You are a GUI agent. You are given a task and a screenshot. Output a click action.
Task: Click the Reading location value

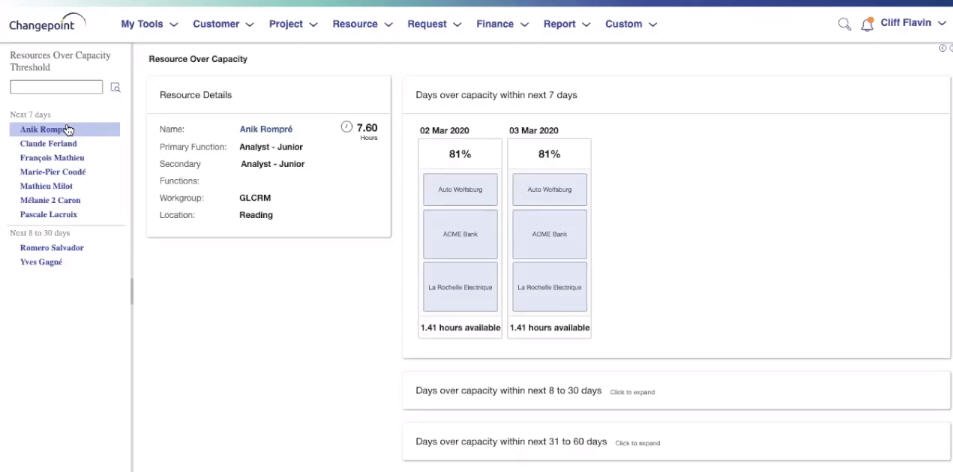coord(256,215)
